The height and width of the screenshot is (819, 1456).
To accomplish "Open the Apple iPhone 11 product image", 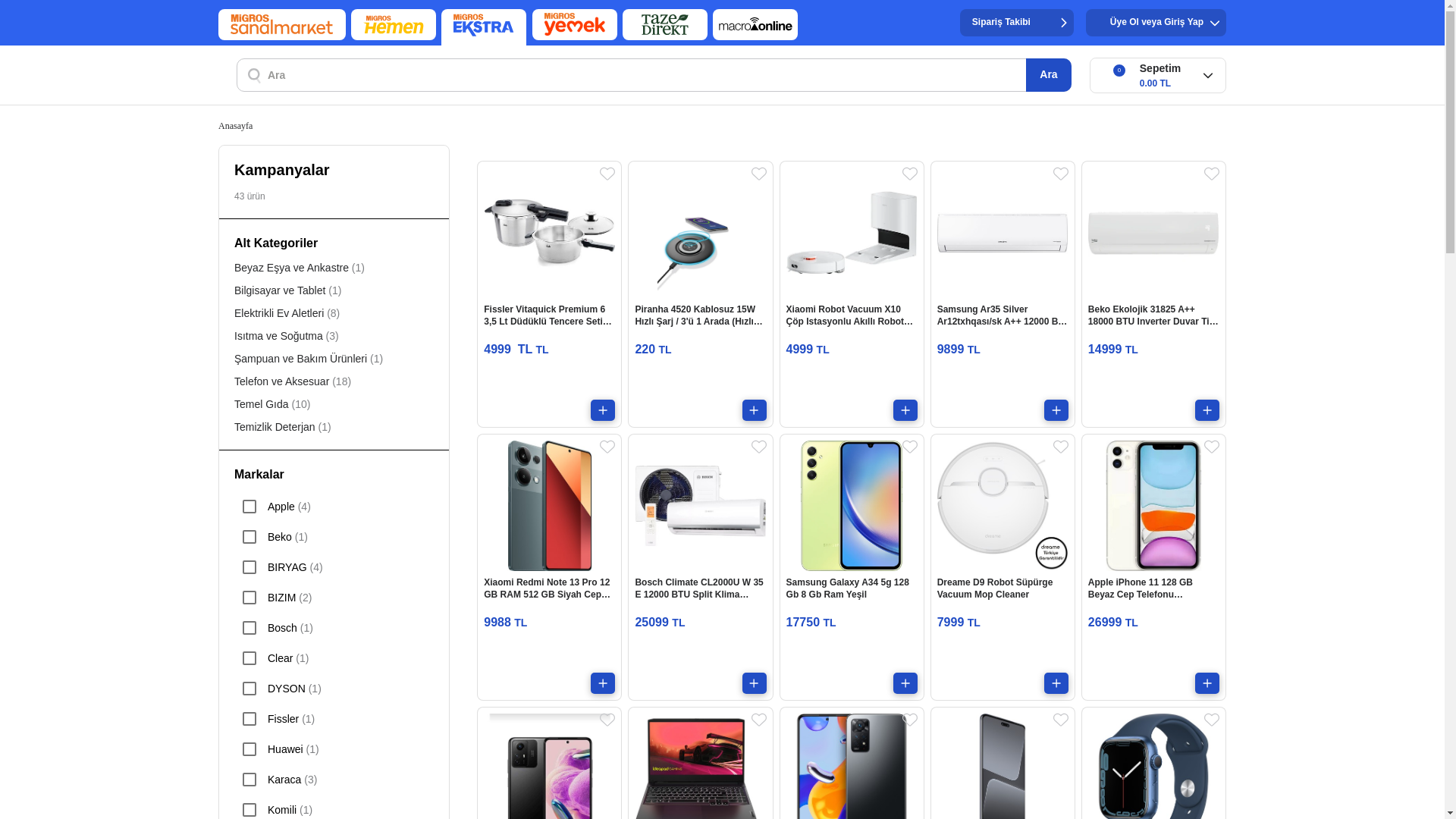I will [1153, 506].
